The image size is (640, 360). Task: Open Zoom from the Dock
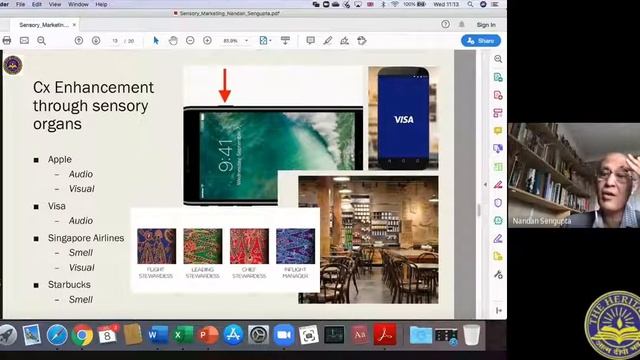point(284,335)
